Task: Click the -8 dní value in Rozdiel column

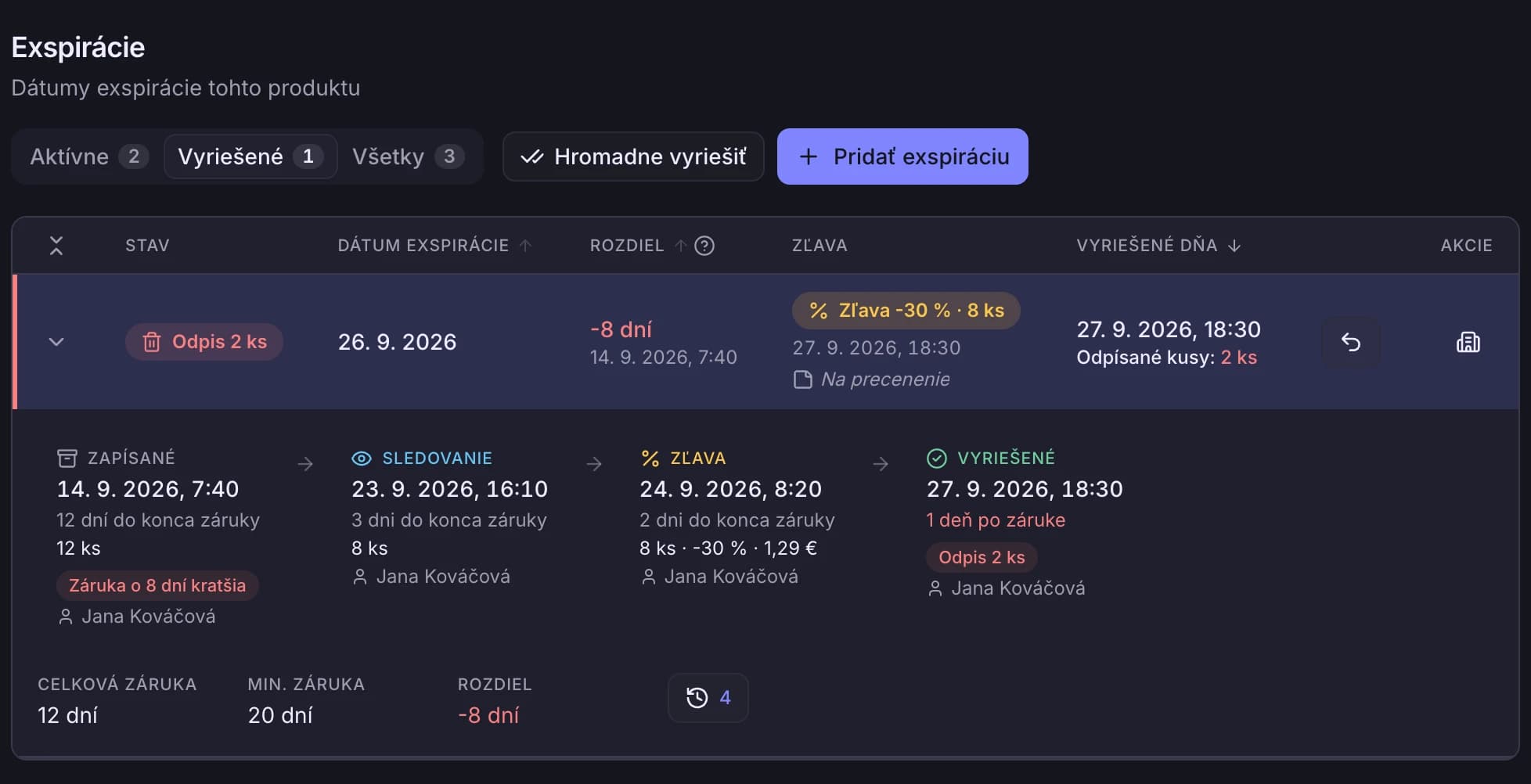Action: click(621, 329)
